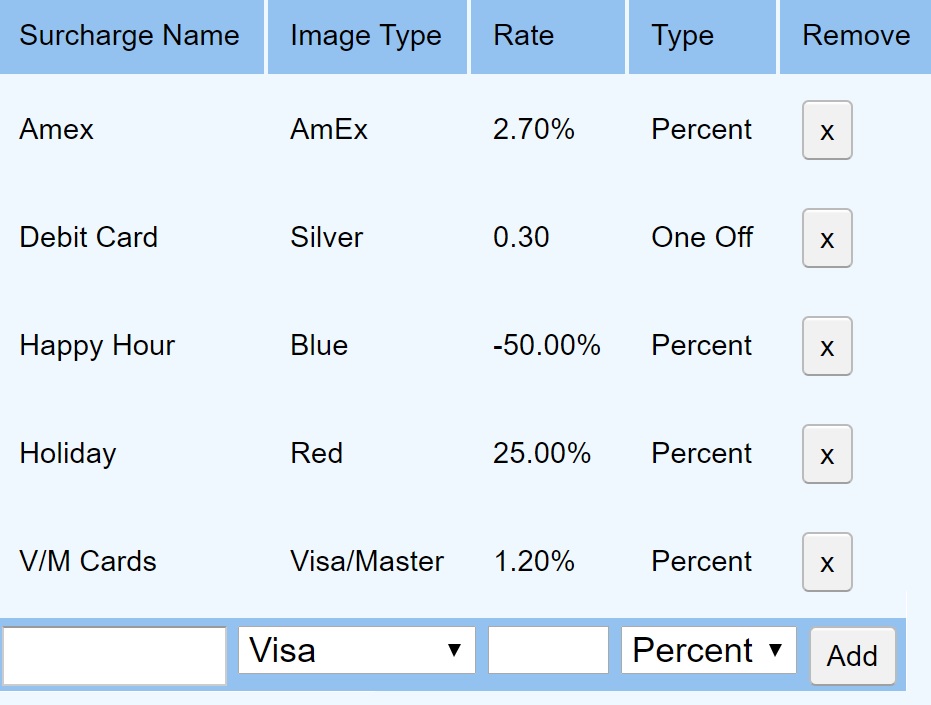Click the One Off type label
Screen dimensions: 931x705
pos(701,238)
